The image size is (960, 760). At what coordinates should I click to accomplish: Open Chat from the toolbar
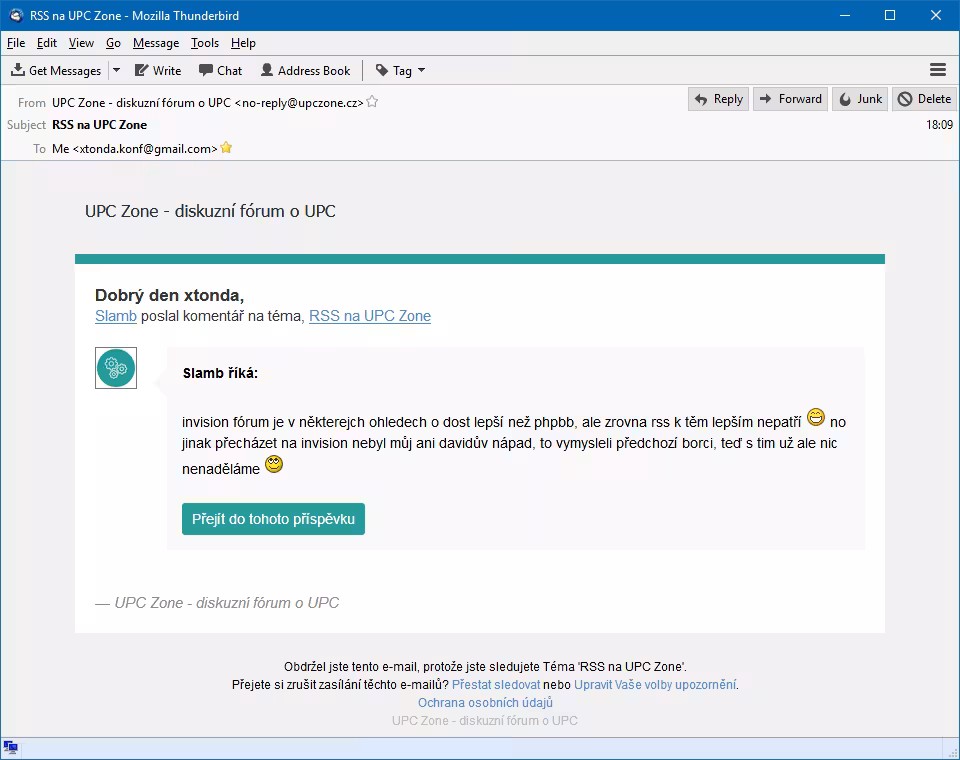tap(220, 70)
